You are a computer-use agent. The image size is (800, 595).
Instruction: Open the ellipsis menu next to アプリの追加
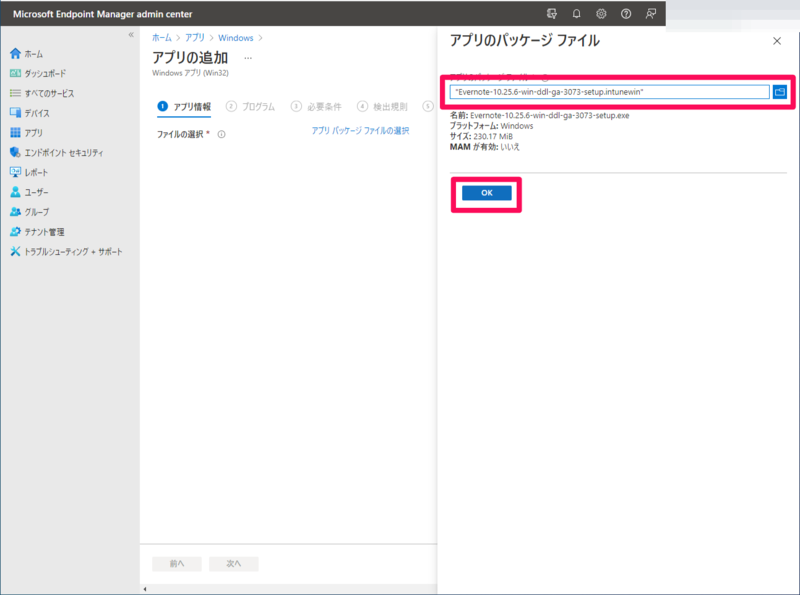point(247,60)
